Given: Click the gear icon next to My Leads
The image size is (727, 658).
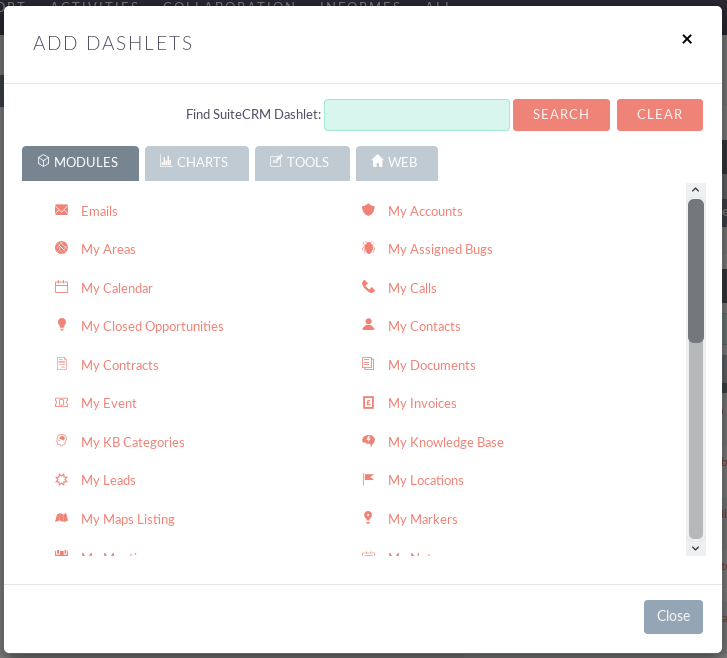Looking at the screenshot, I should [x=62, y=480].
